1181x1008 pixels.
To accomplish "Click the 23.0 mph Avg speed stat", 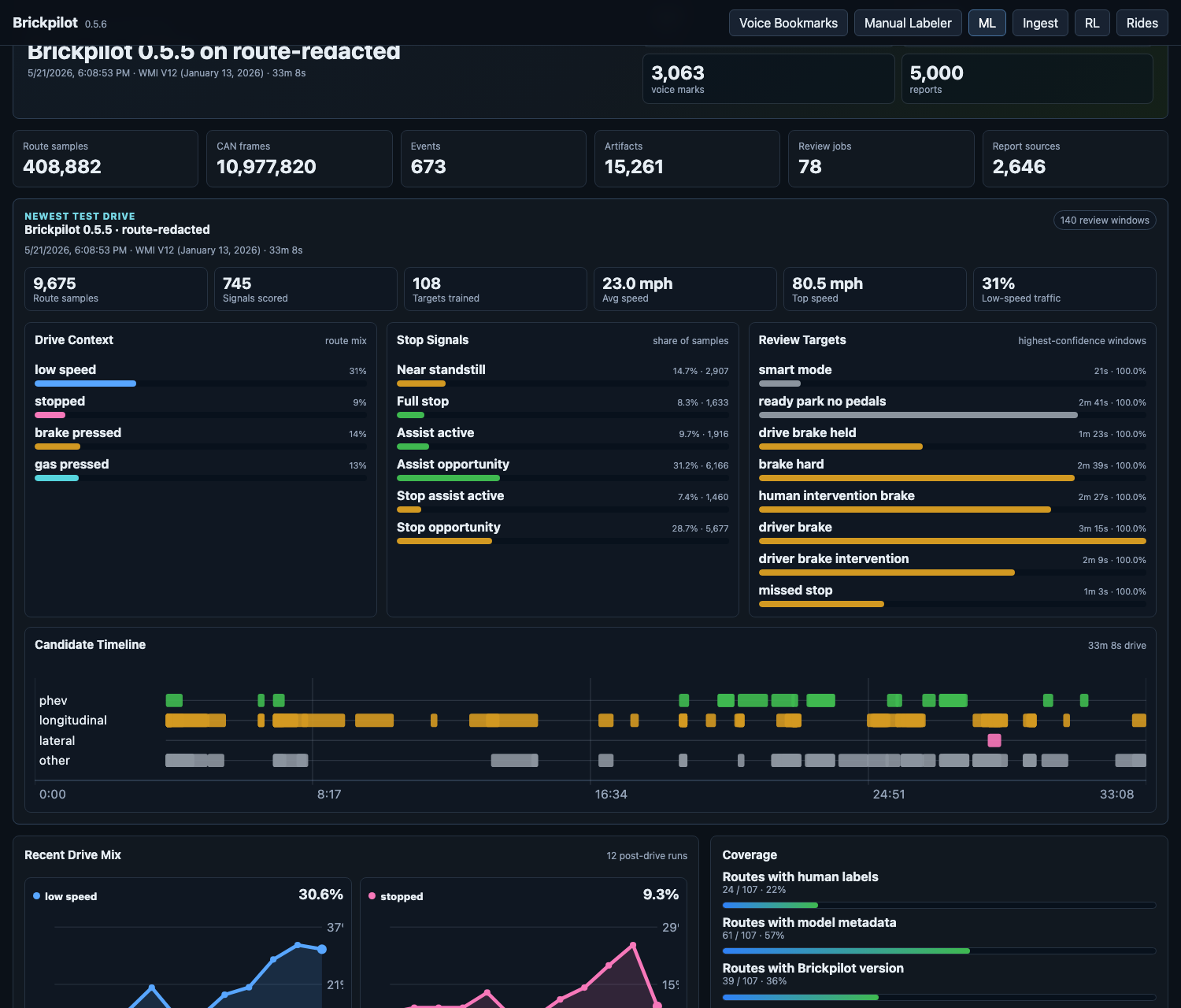I will pos(685,289).
